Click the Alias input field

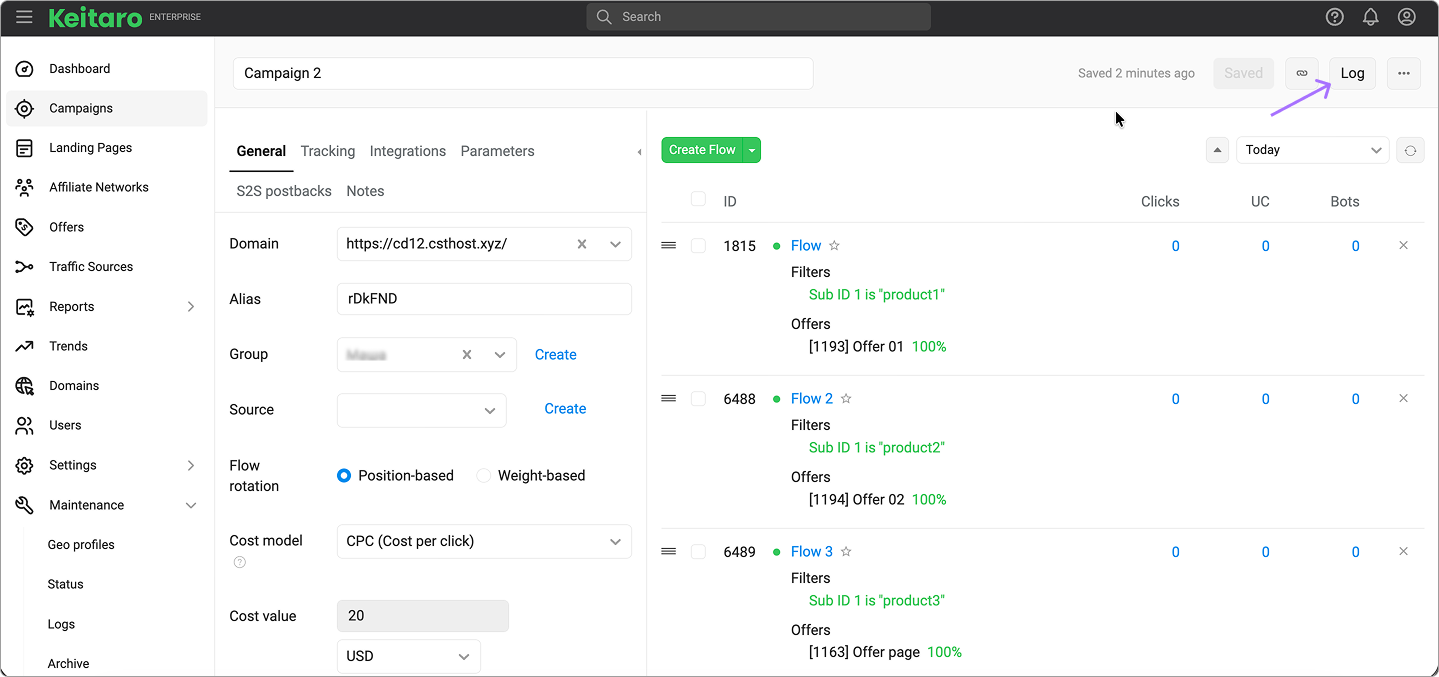484,299
